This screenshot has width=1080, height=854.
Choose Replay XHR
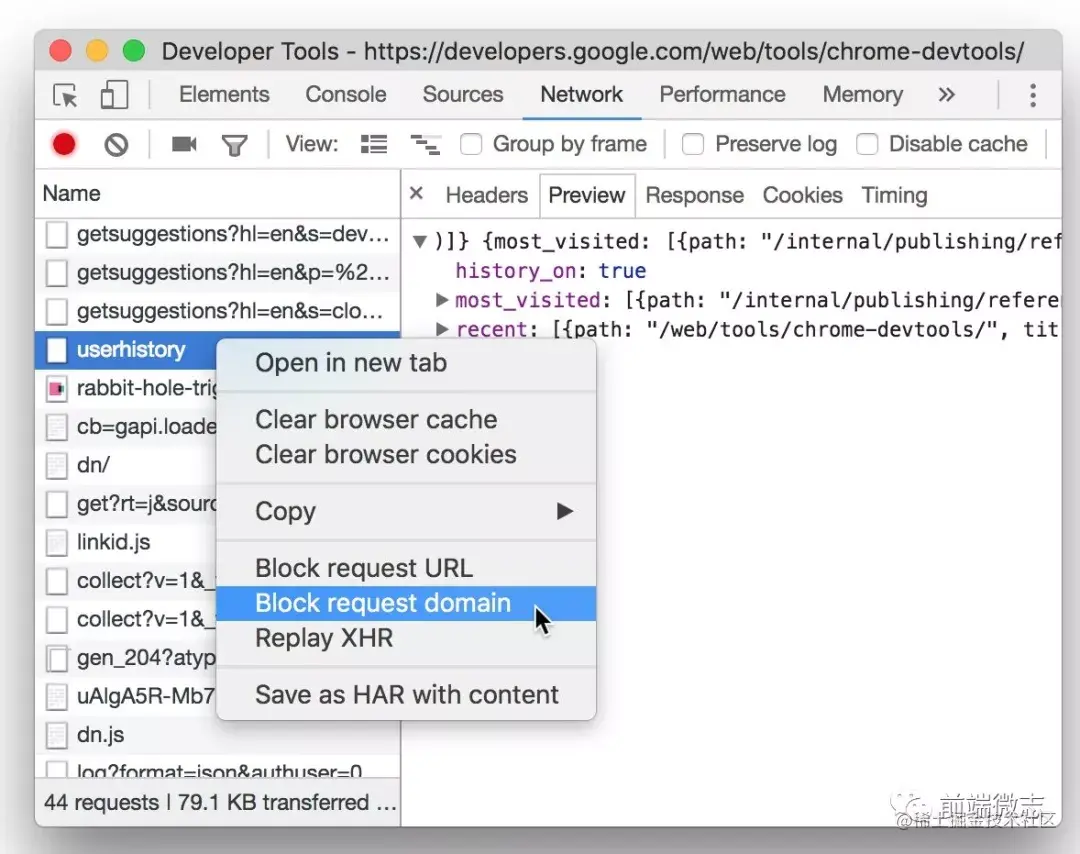click(x=406, y=638)
